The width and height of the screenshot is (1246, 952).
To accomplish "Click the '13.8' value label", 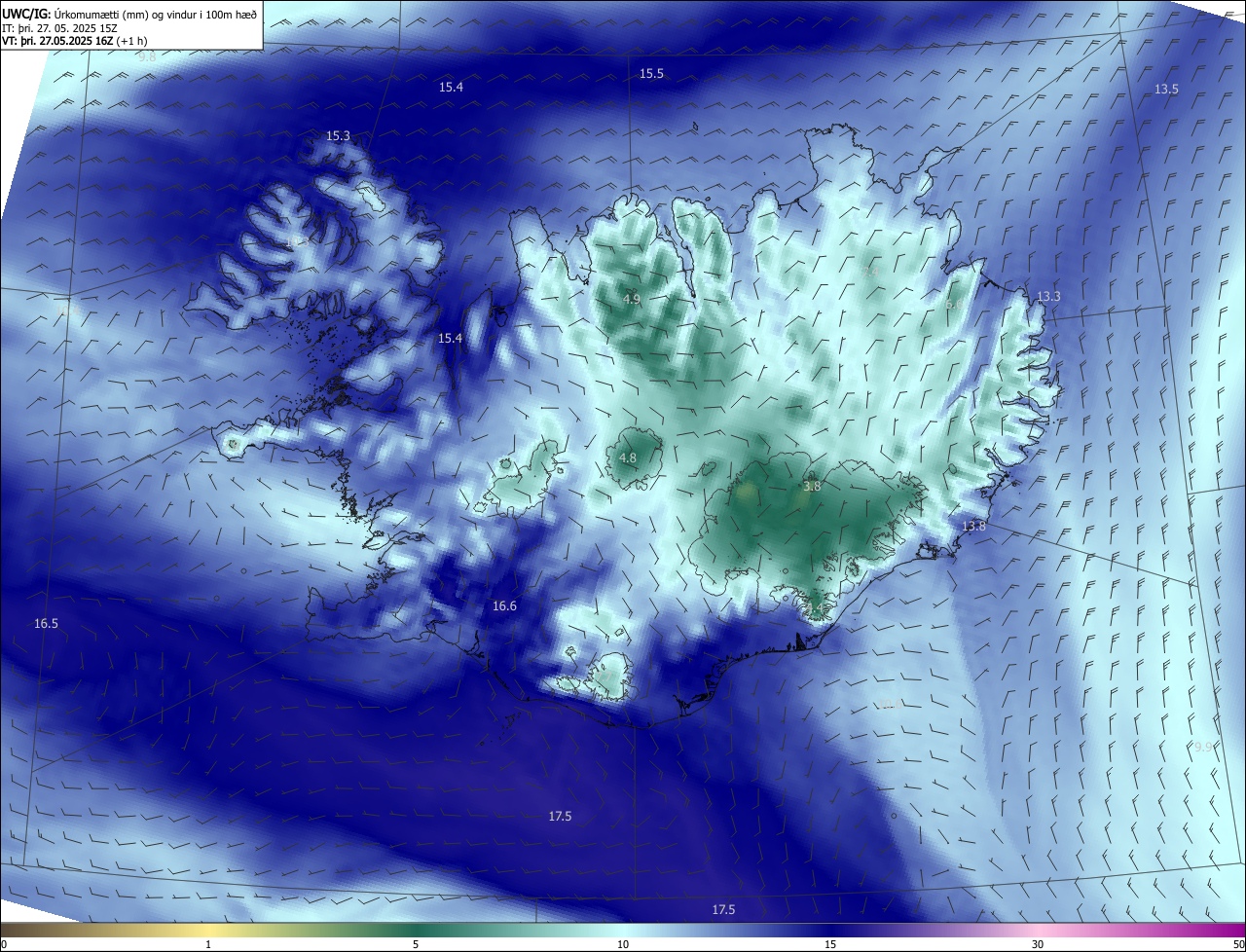I will point(973,527).
